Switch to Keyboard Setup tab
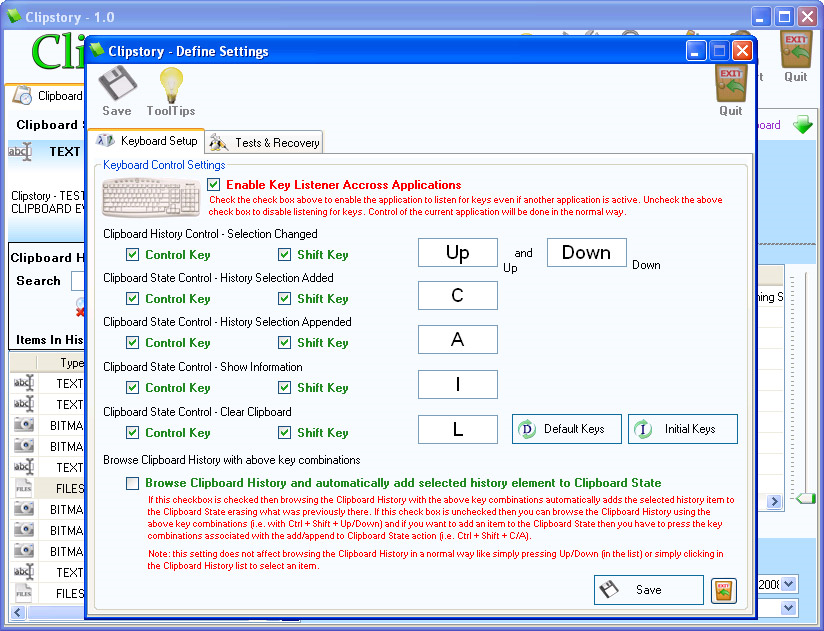Image resolution: width=824 pixels, height=631 pixels. click(x=147, y=141)
